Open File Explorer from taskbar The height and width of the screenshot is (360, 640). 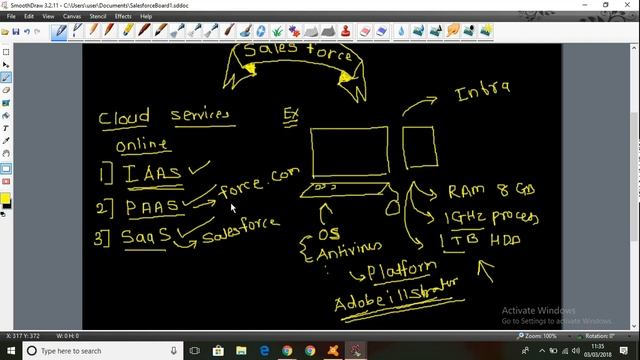click(241, 351)
